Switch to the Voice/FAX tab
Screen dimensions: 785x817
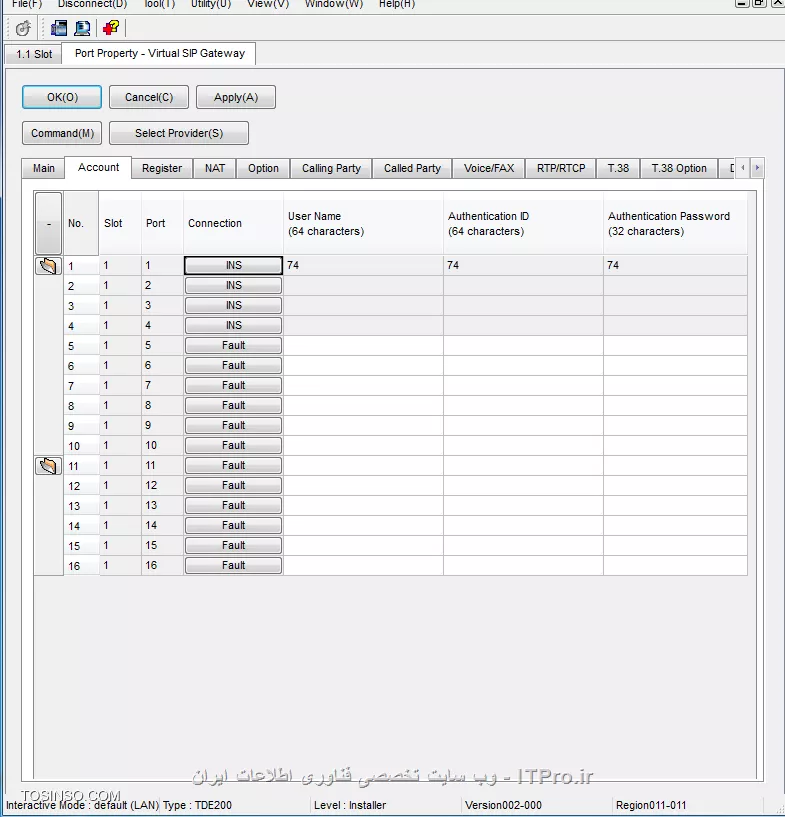(489, 168)
